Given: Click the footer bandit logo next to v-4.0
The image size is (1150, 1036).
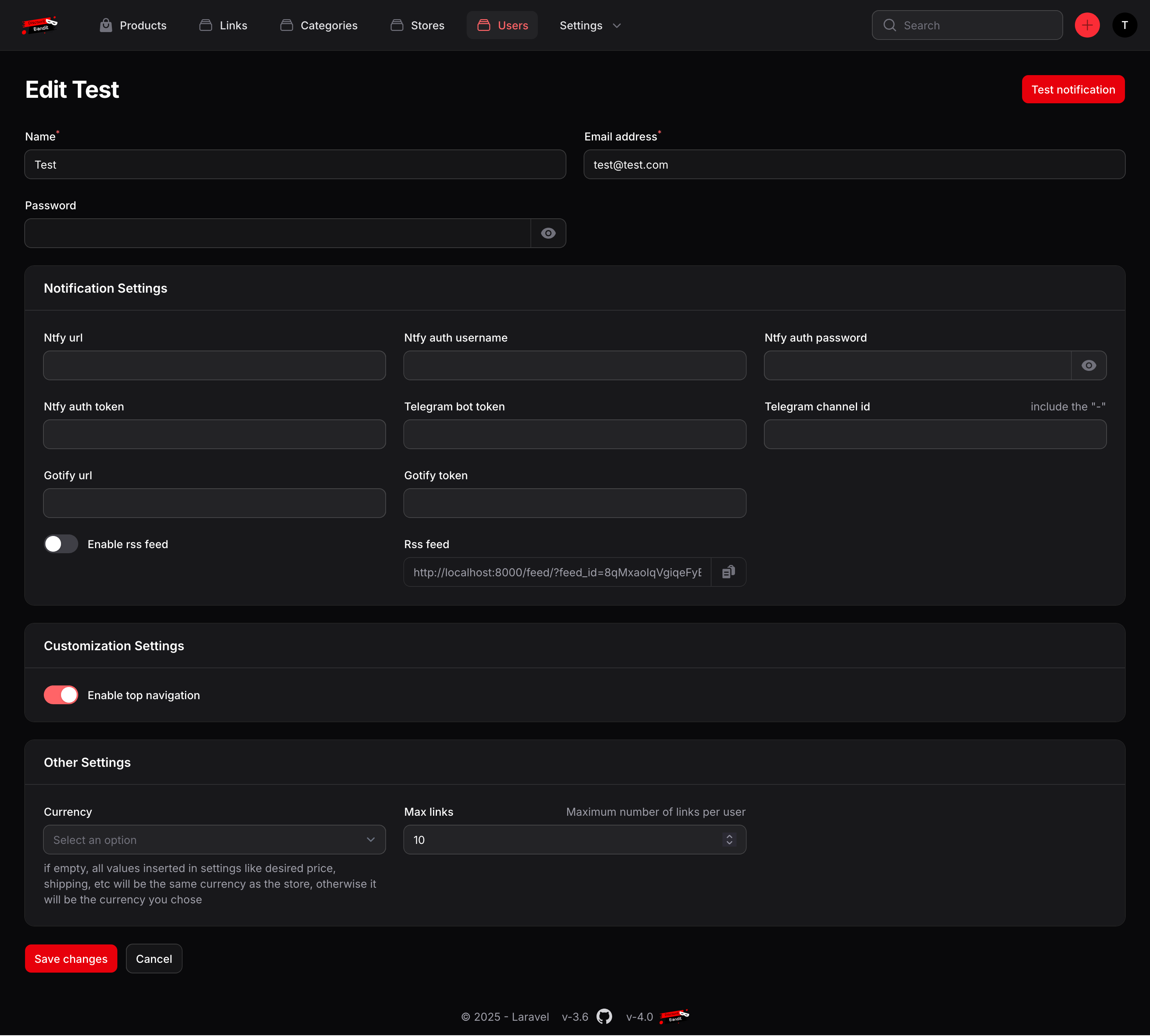Looking at the screenshot, I should (x=674, y=1016).
